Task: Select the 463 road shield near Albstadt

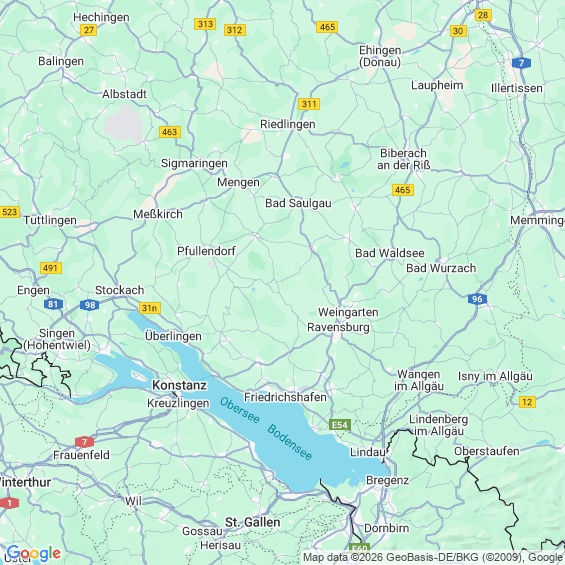Action: pos(170,132)
